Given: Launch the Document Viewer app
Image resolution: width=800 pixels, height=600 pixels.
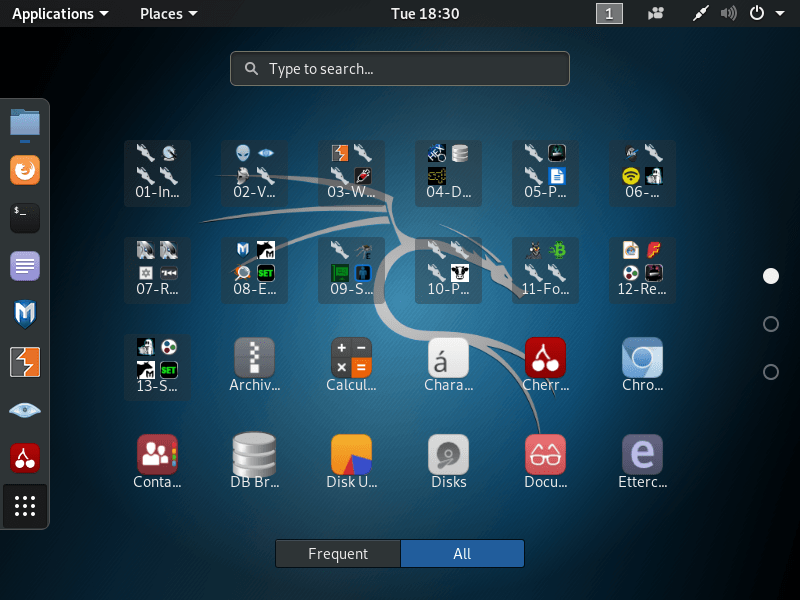Looking at the screenshot, I should 545,462.
